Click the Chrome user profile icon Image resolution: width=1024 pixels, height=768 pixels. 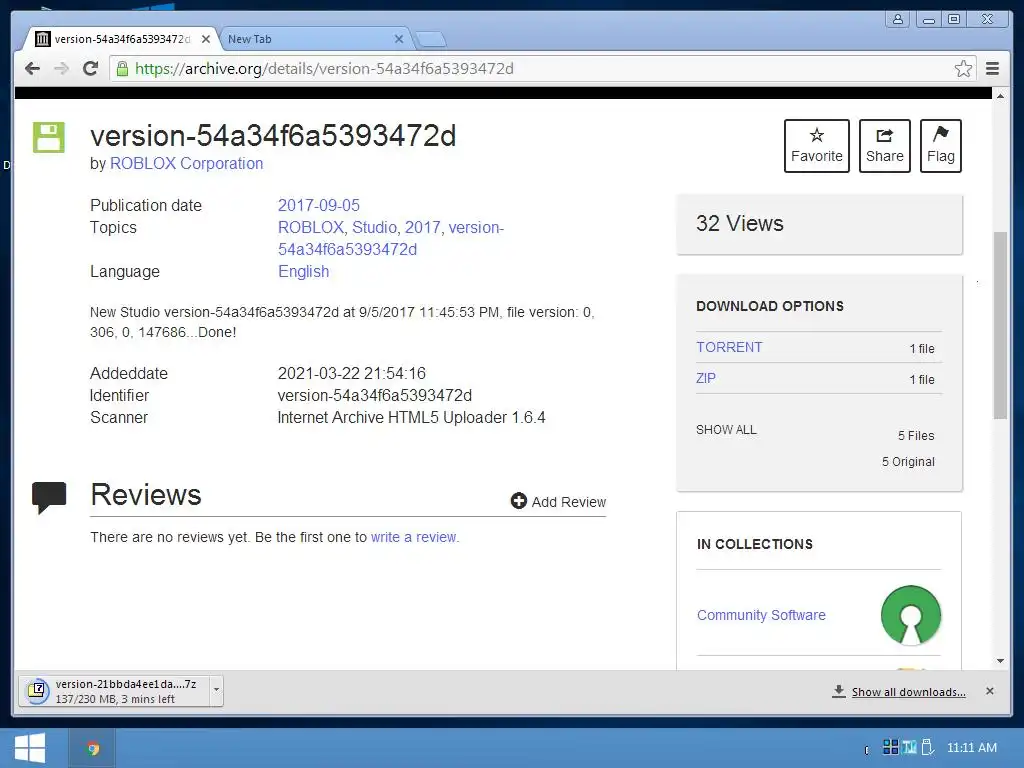coord(898,19)
